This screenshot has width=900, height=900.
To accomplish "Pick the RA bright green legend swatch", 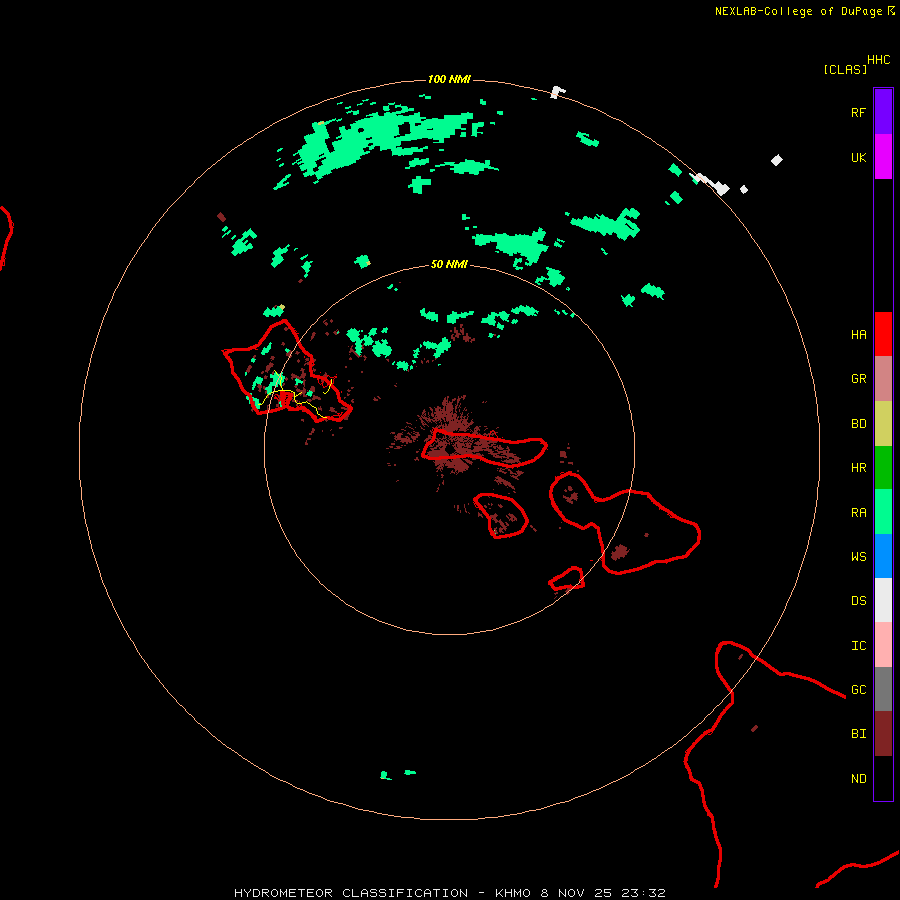I will point(883,512).
